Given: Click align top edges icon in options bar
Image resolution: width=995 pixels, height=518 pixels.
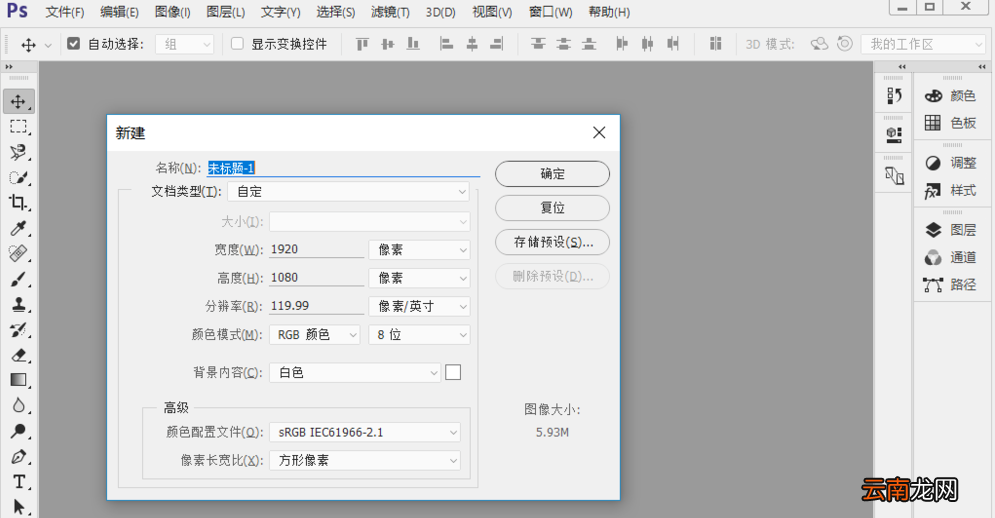Looking at the screenshot, I should click(362, 44).
